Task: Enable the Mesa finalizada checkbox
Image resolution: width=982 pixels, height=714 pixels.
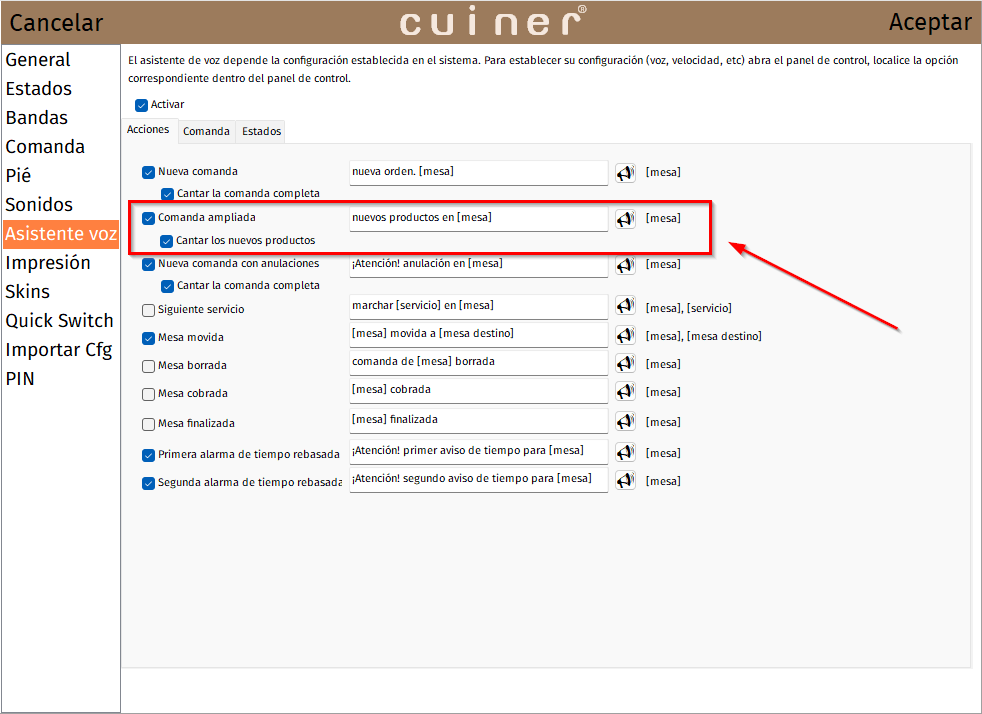Action: click(x=148, y=425)
